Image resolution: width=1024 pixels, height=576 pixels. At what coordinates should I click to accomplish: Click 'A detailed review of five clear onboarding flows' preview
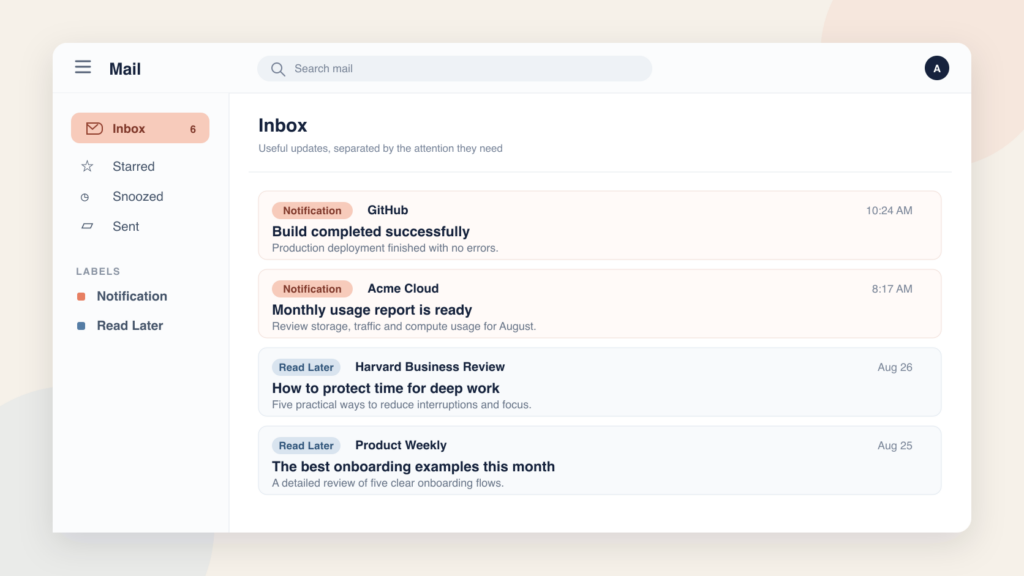tap(387, 483)
